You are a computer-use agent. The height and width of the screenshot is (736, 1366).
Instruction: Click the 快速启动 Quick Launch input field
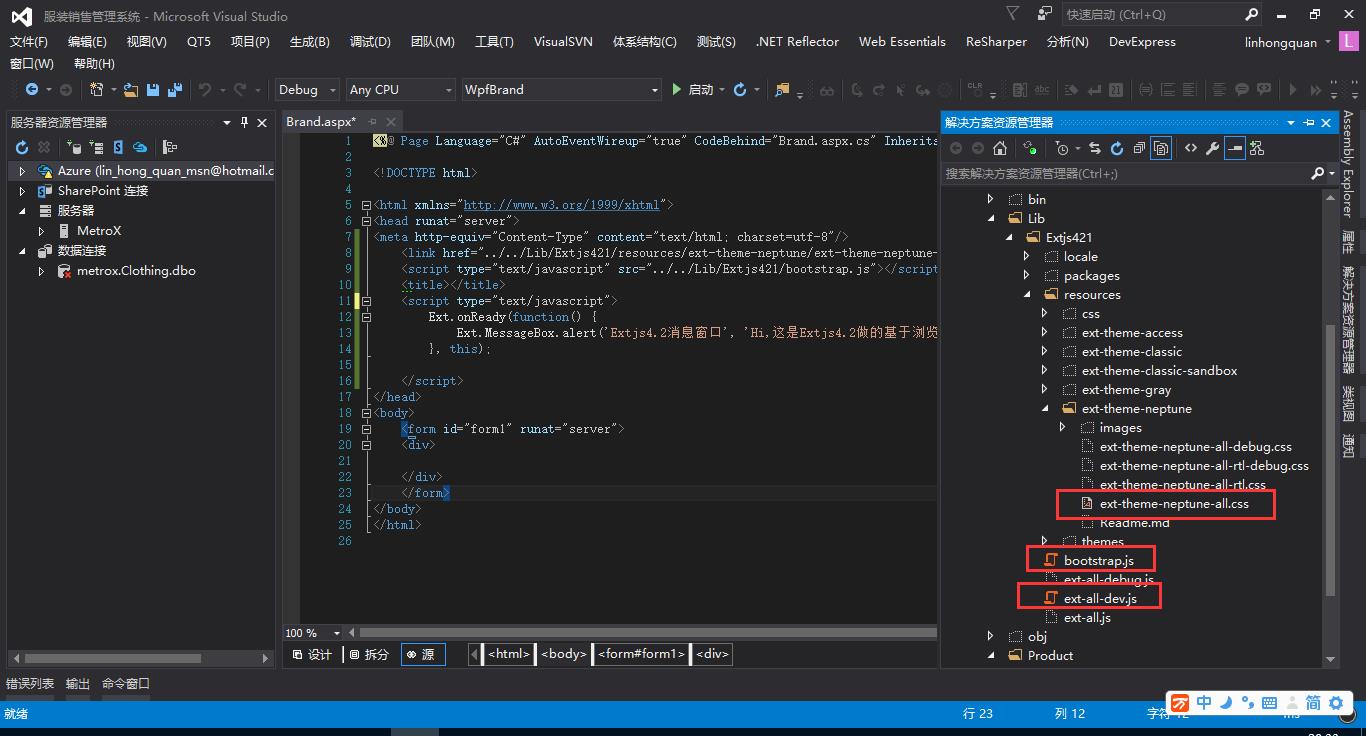[x=1152, y=15]
